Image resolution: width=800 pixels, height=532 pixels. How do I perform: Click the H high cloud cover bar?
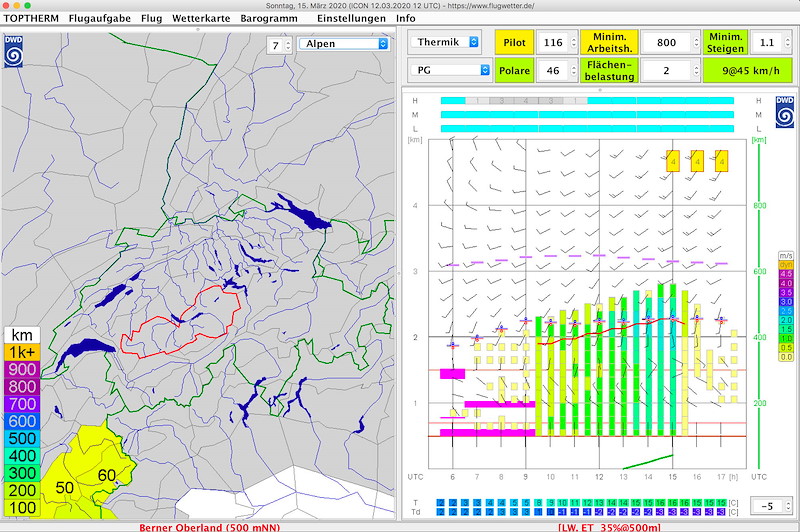click(587, 101)
